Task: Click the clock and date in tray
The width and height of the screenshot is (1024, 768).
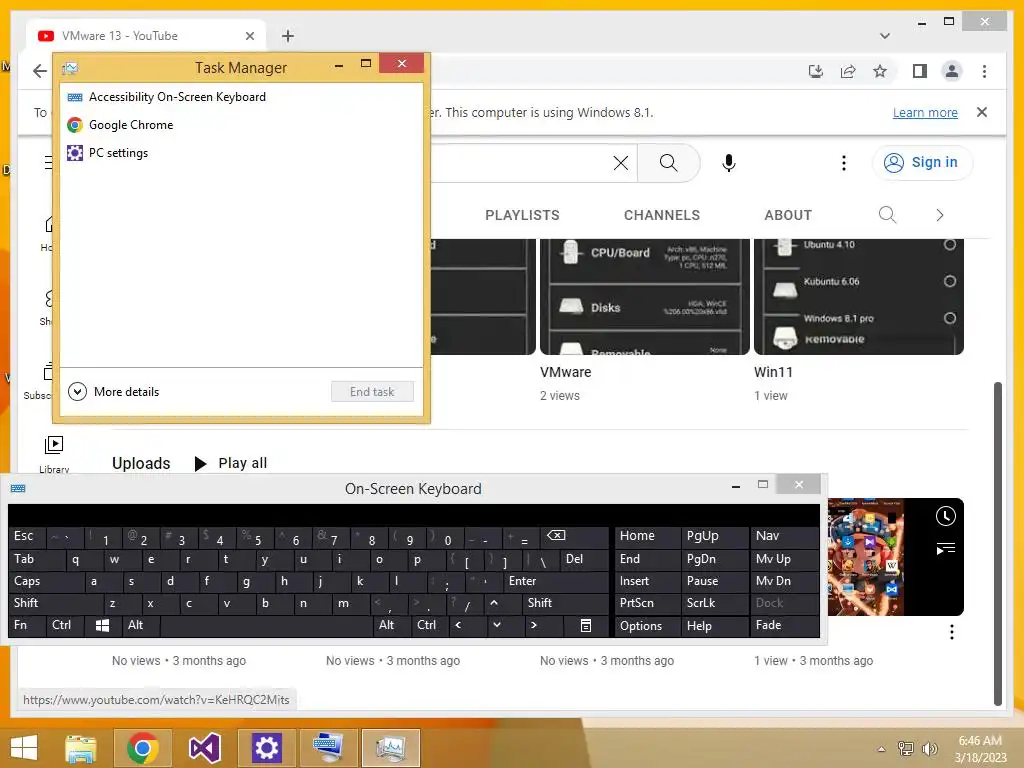Action: pyautogui.click(x=980, y=749)
